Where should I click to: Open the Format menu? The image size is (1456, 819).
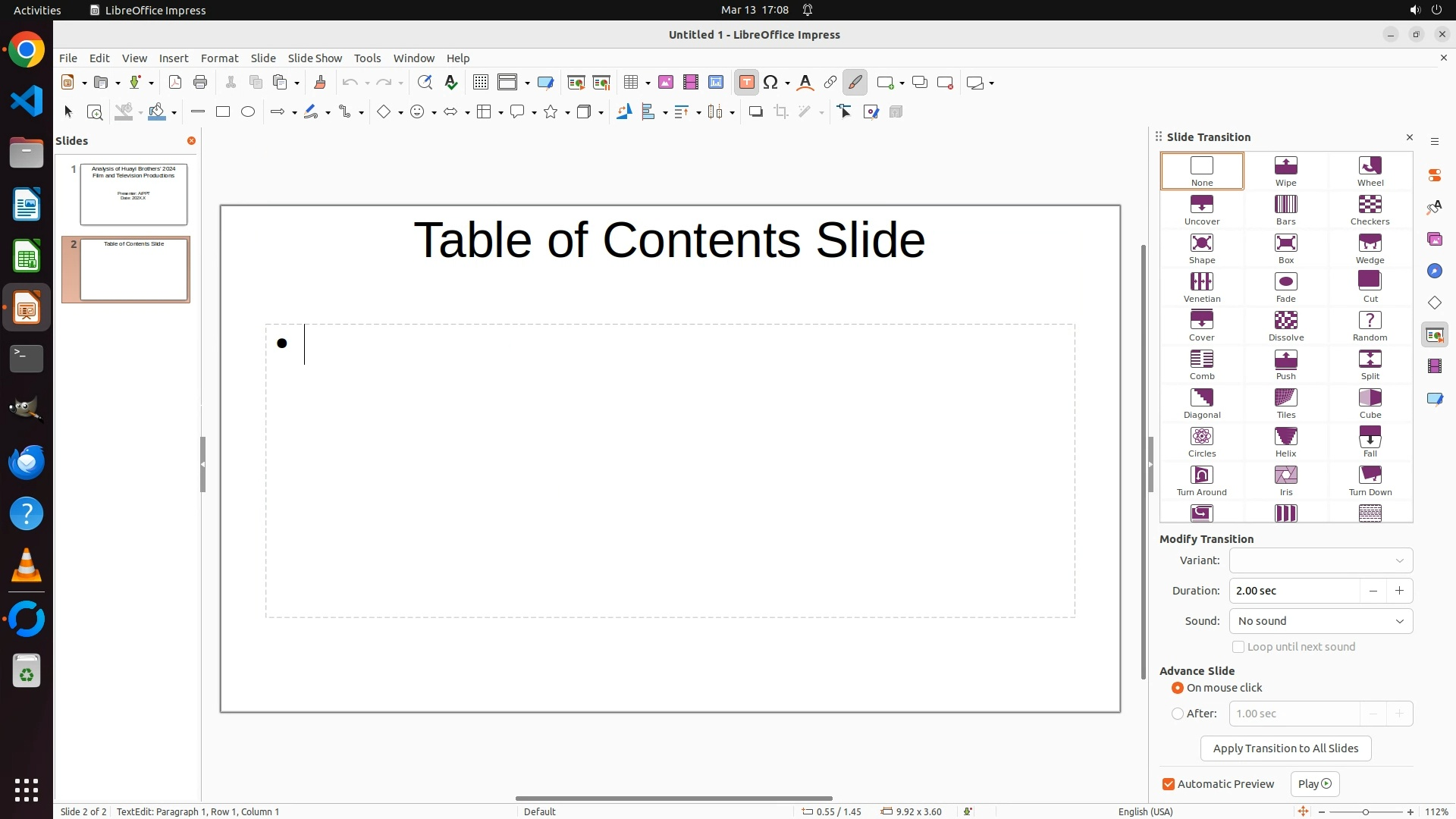coord(219,58)
